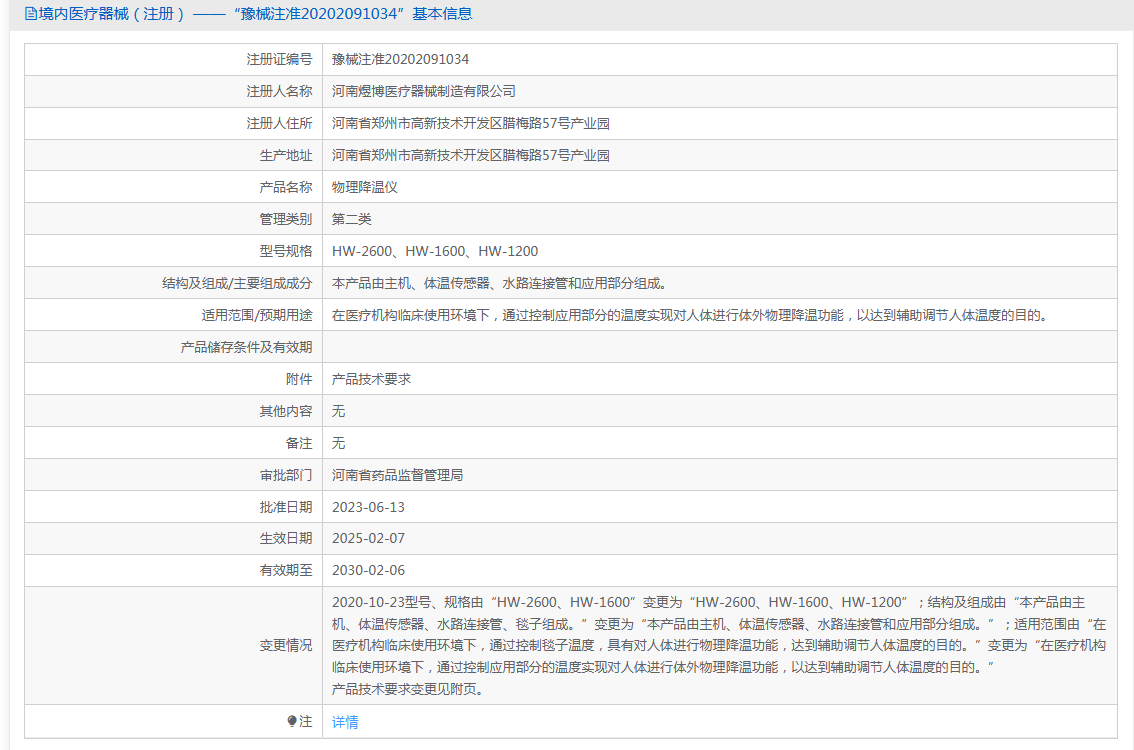Click the 生效日期 label

pos(286,538)
